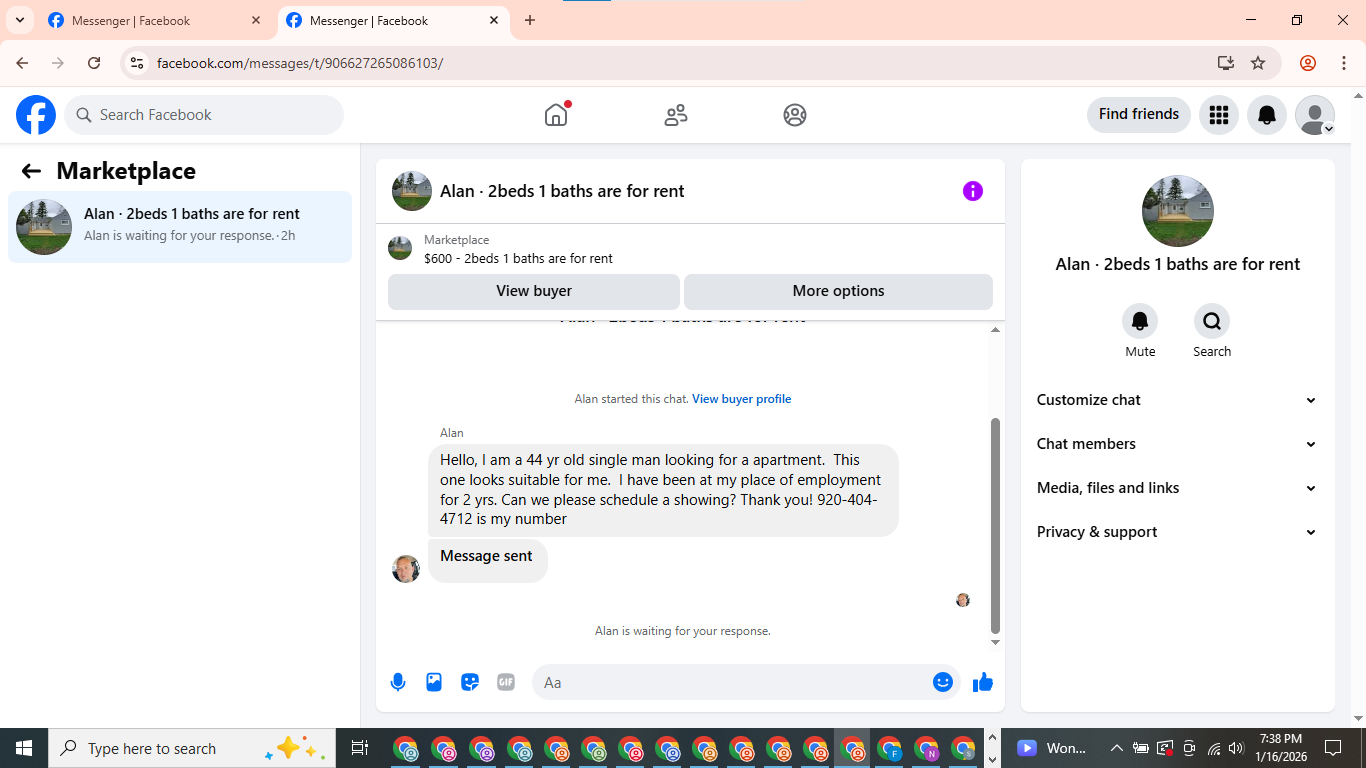Open the View buyer profile link
The height and width of the screenshot is (768, 1366).
click(x=741, y=399)
